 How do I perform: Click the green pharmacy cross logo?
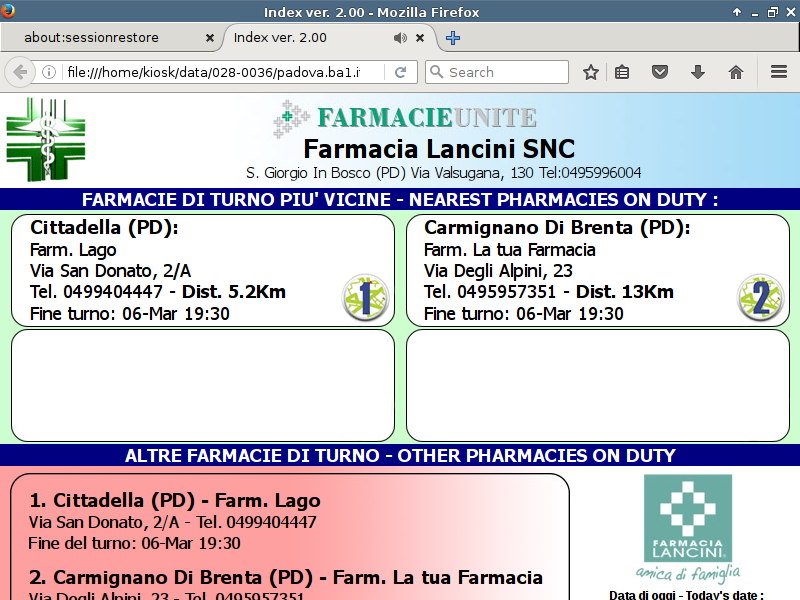[46, 140]
